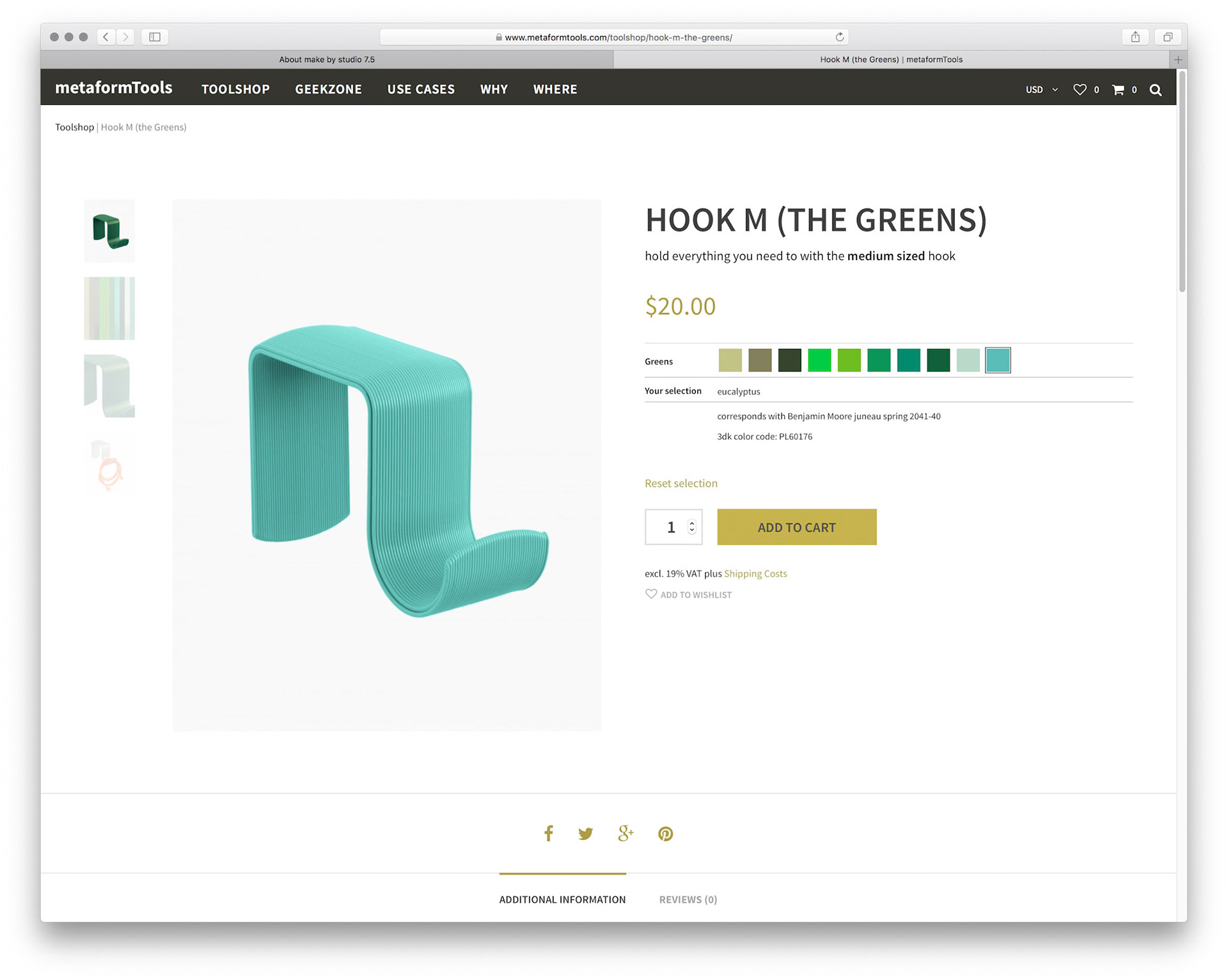
Task: Pick the pale mint green swatch
Action: [968, 361]
